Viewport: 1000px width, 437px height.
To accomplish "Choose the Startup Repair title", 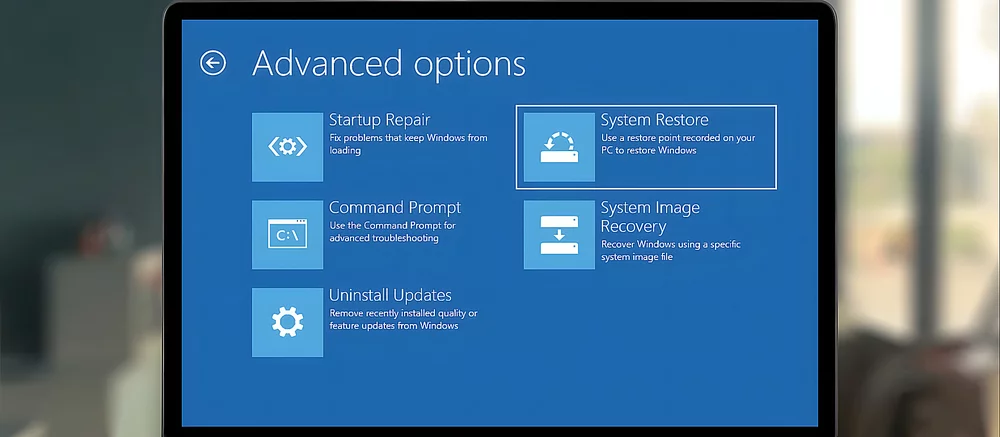I will (x=379, y=120).
